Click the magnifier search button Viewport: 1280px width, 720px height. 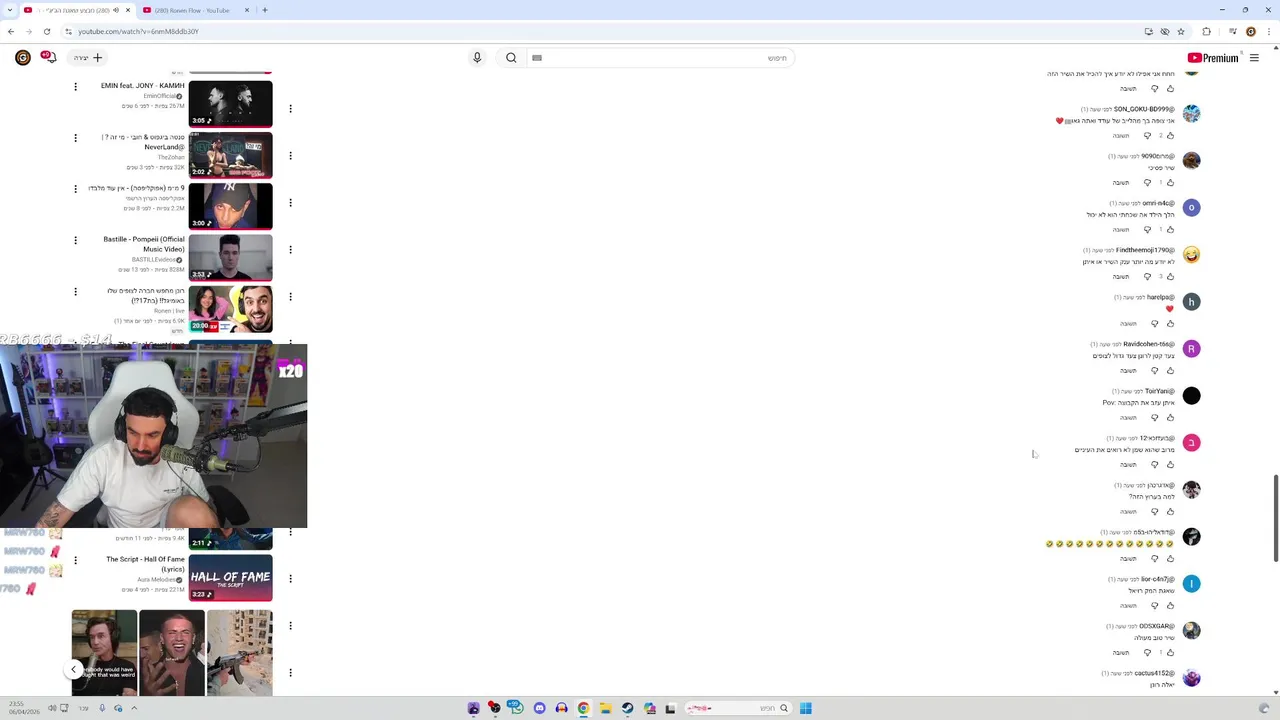[x=511, y=58]
